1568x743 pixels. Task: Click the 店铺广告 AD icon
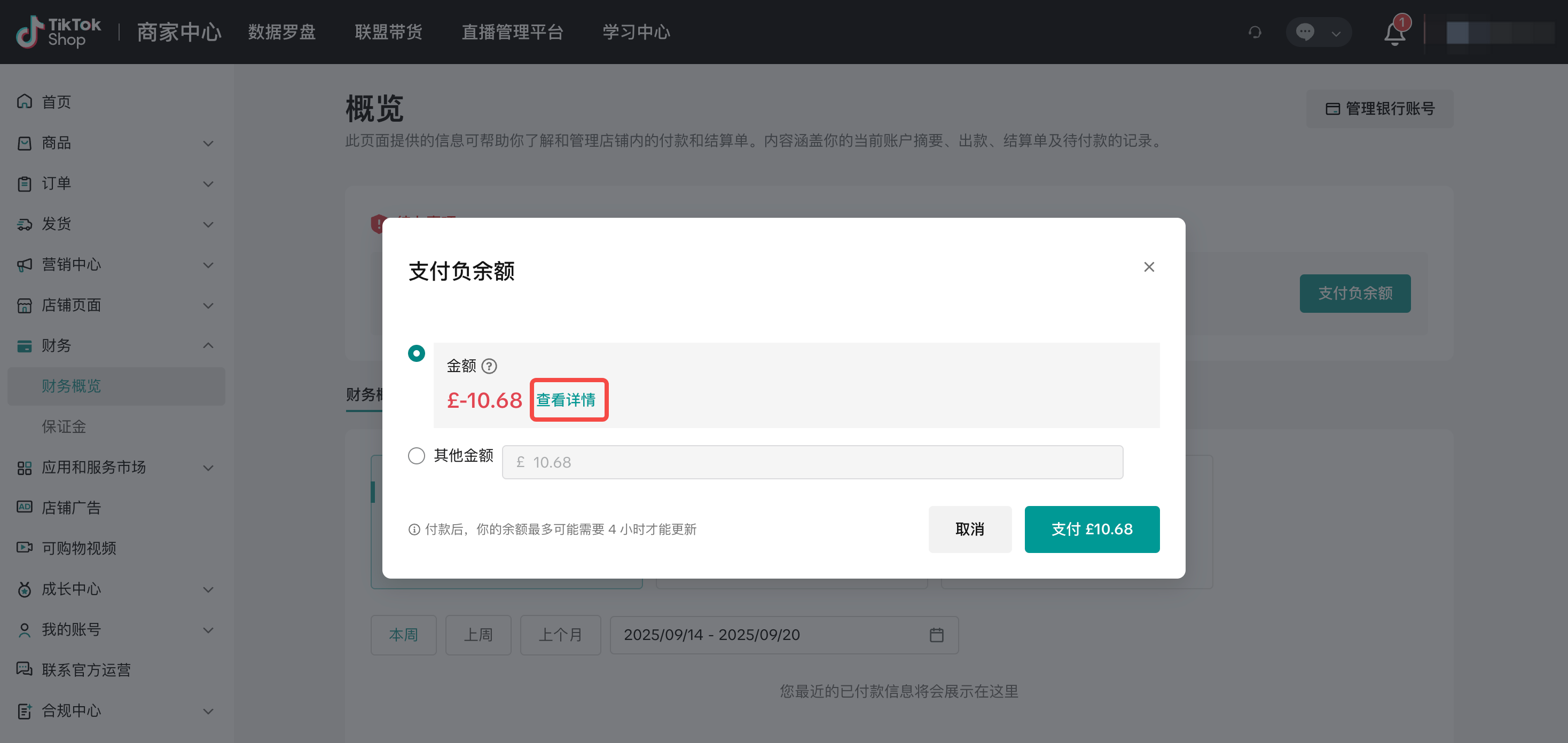click(x=25, y=507)
